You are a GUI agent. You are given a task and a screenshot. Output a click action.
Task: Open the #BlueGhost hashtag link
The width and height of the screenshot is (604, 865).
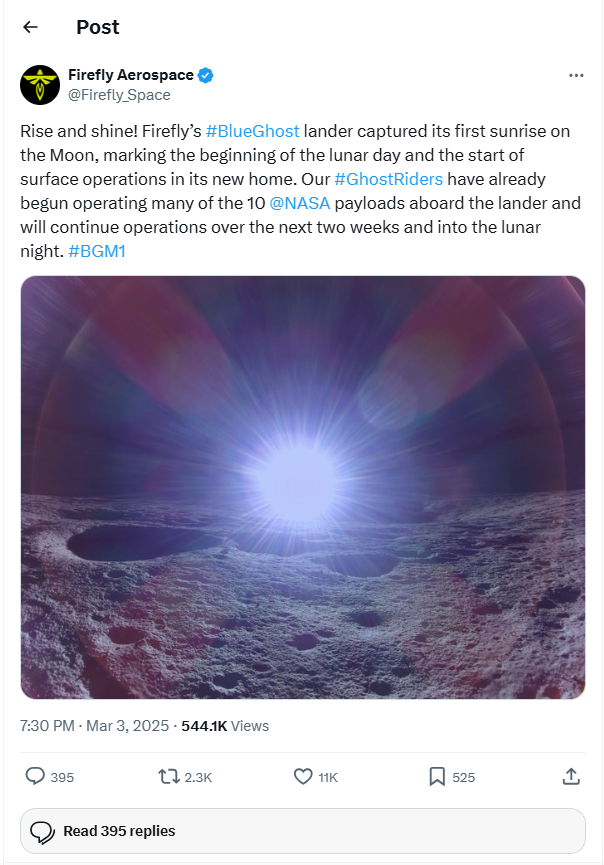(253, 131)
